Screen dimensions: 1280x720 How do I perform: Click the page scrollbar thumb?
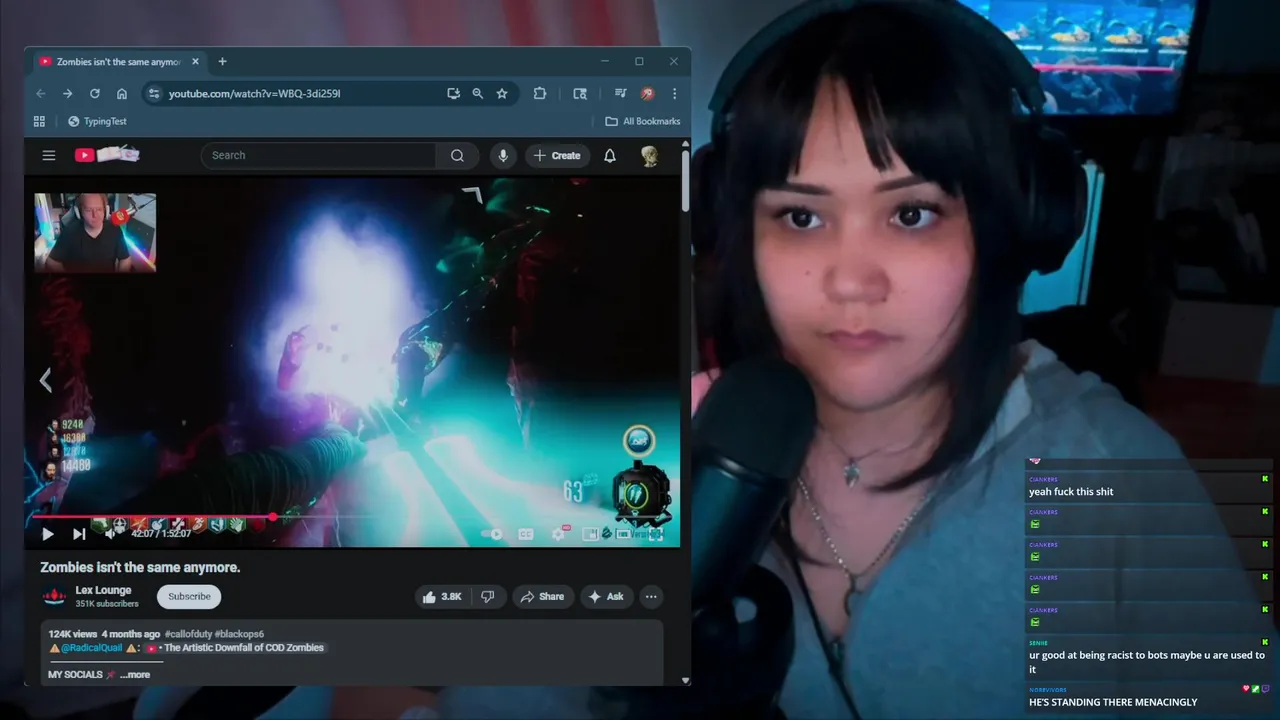coord(685,181)
